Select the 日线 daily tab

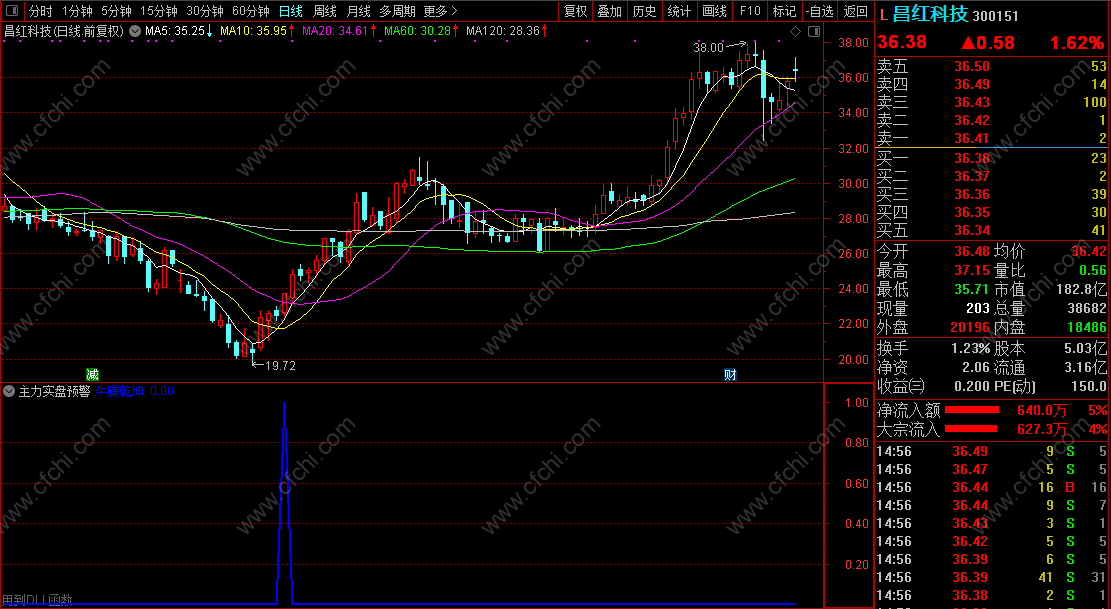click(291, 11)
